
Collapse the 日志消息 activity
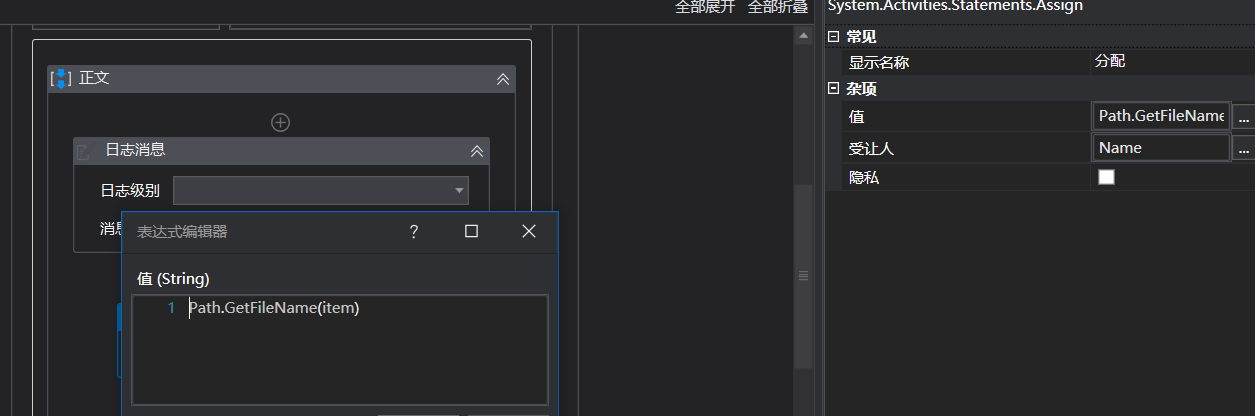point(477,151)
